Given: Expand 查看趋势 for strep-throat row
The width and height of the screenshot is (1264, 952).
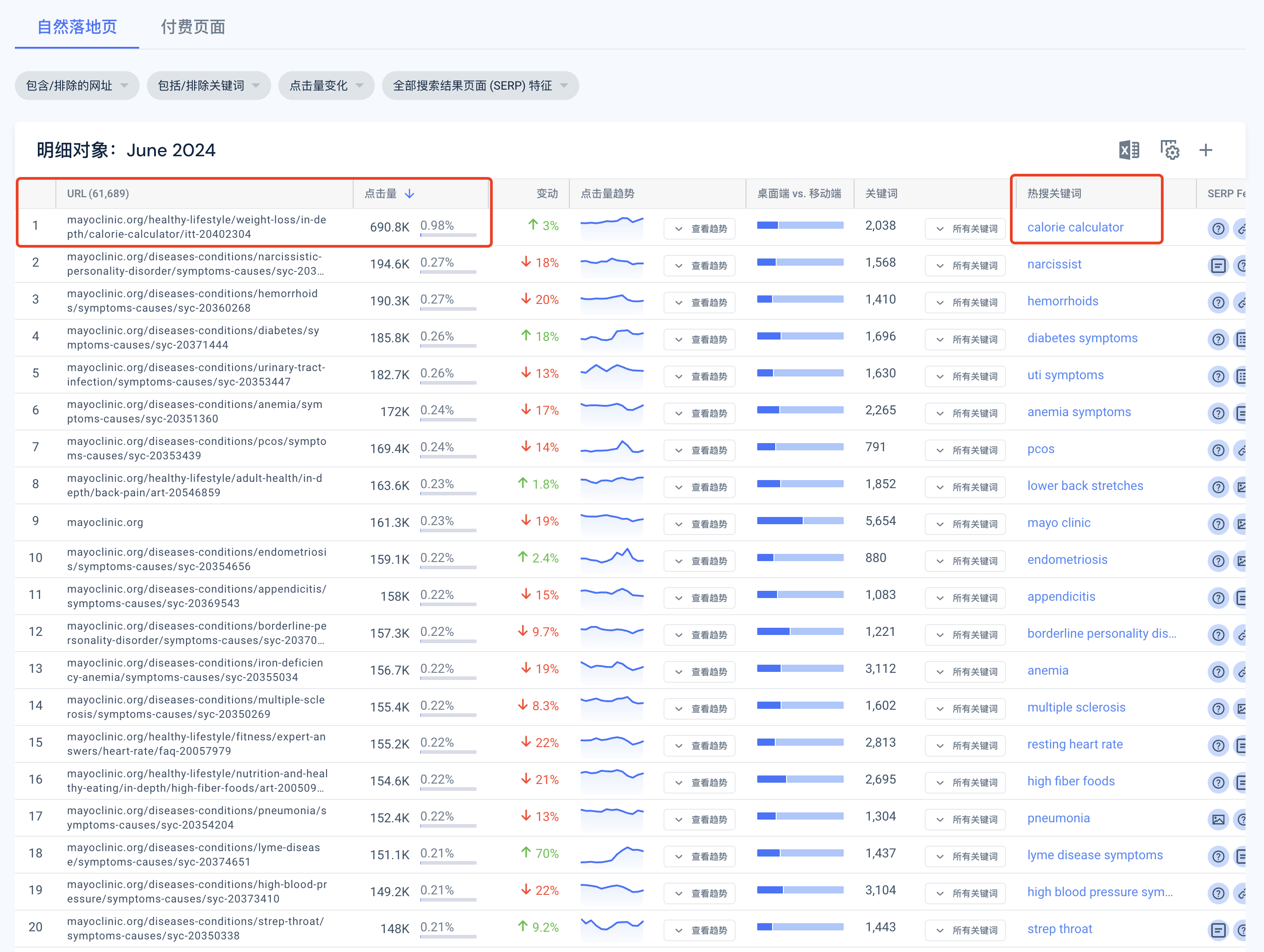Looking at the screenshot, I should click(x=700, y=930).
